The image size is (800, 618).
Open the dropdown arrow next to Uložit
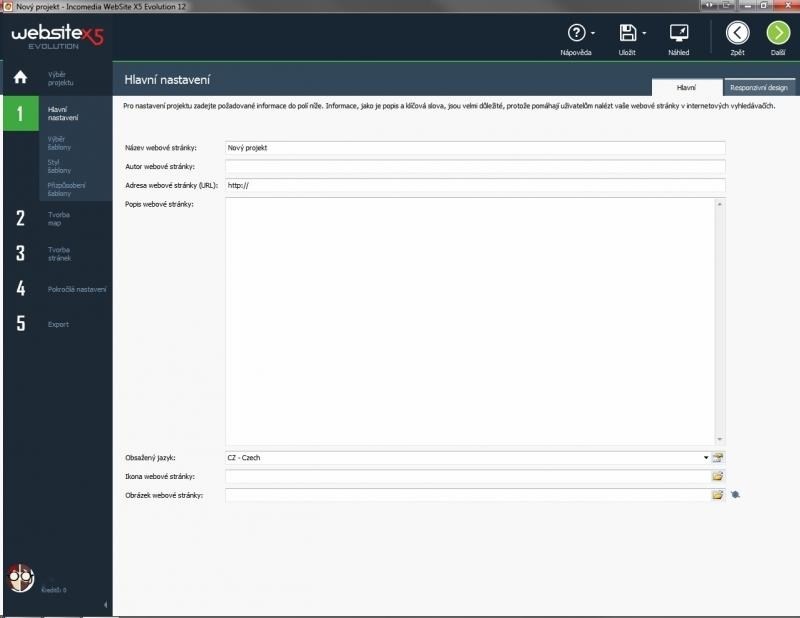pos(644,33)
